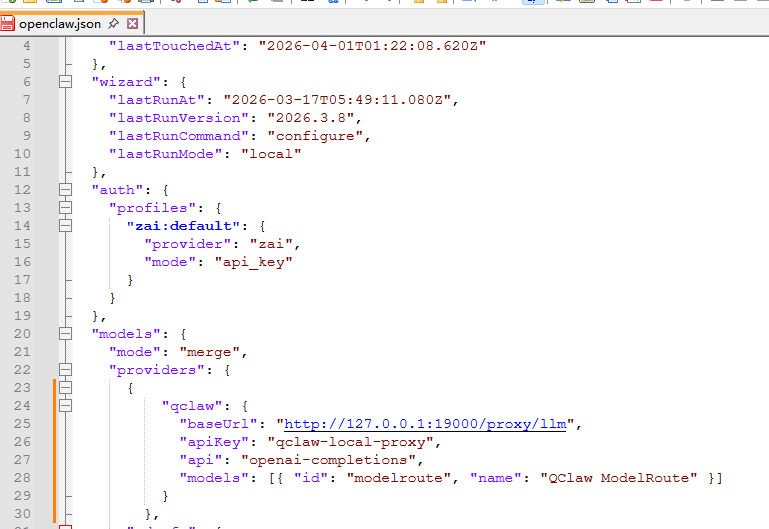This screenshot has height=529, width=769.
Task: Click the "name" key on line 28
Action: click(x=495, y=478)
